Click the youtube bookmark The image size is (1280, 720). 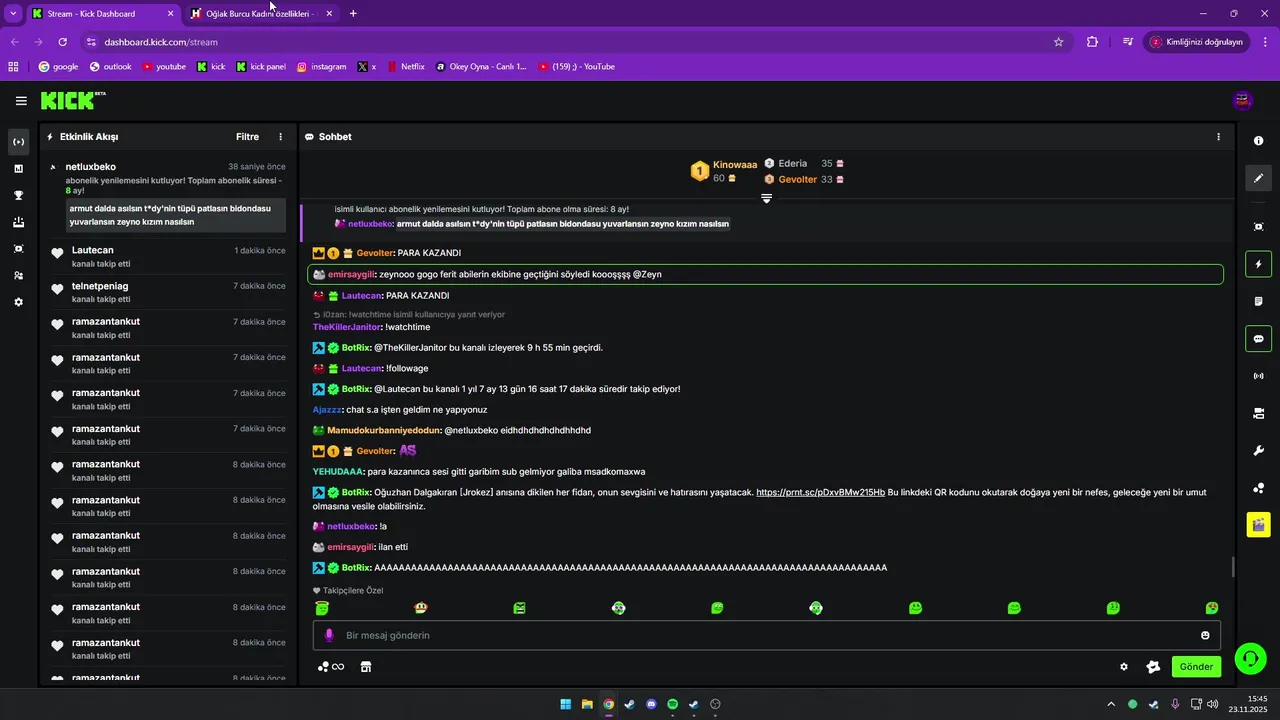point(164,67)
